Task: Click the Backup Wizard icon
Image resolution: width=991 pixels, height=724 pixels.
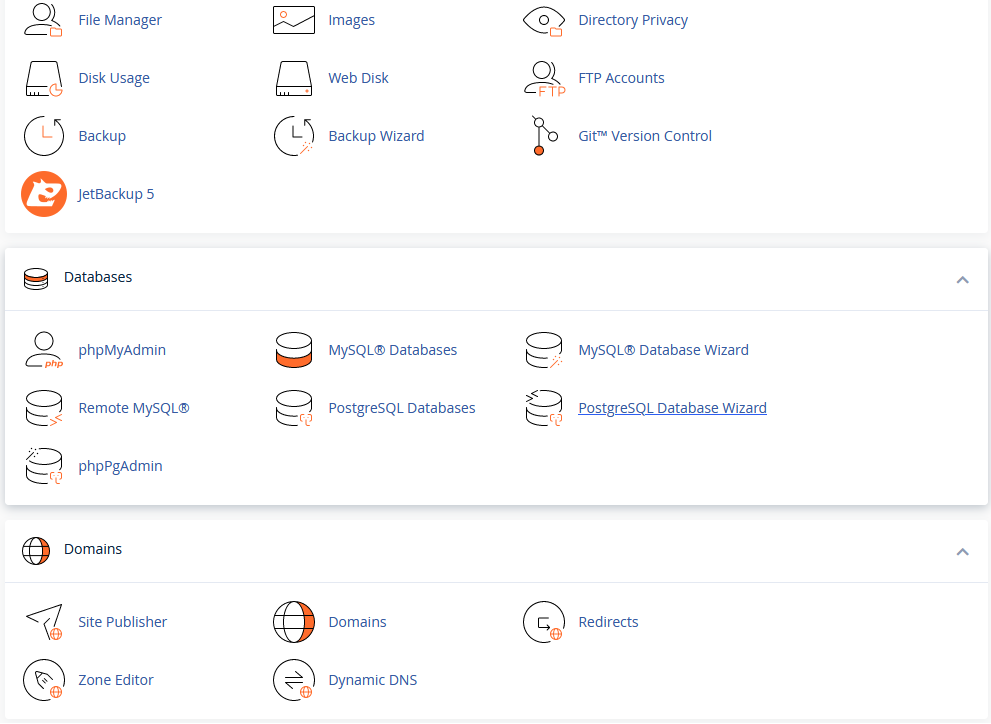Action: coord(294,136)
